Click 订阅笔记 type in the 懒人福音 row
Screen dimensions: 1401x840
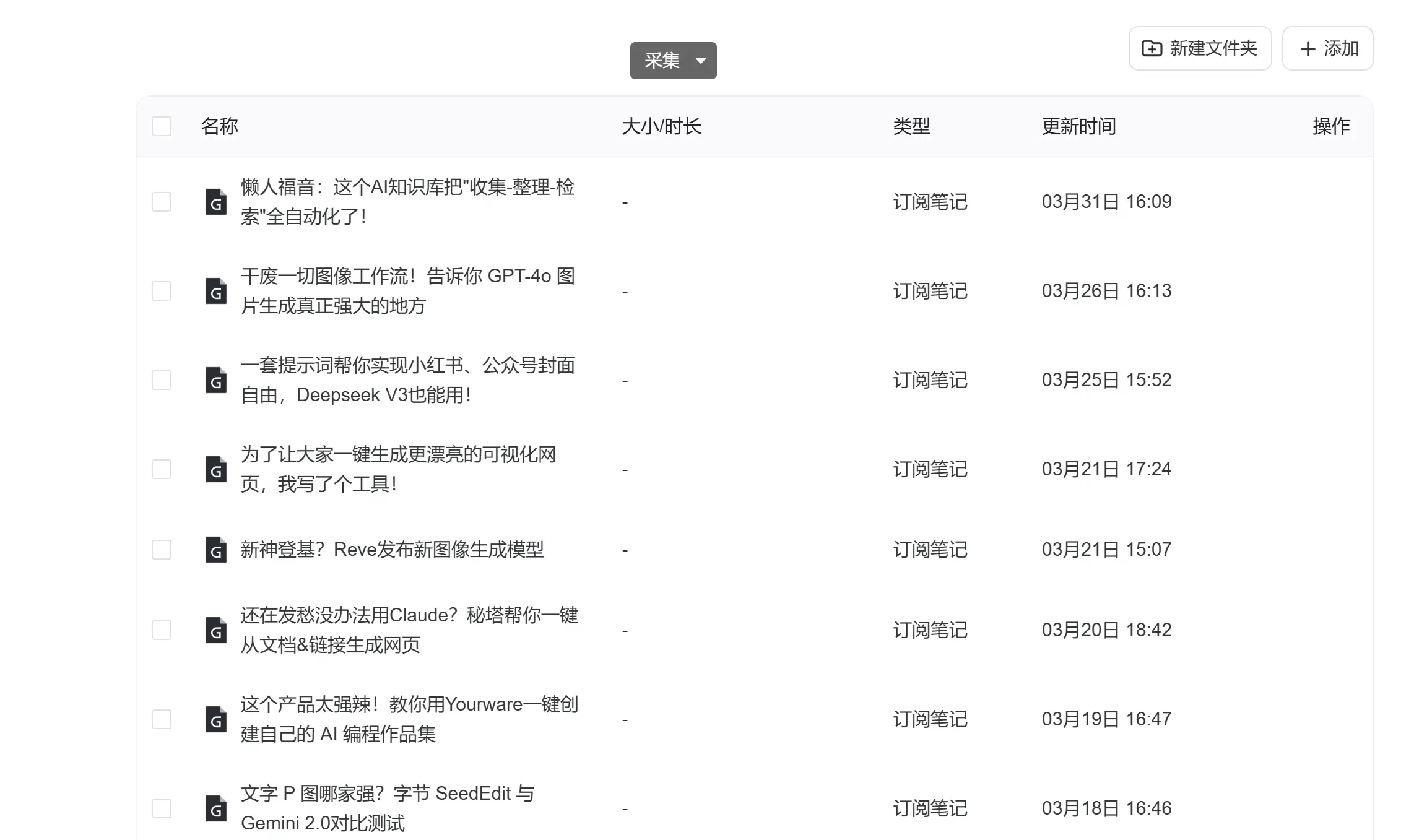[930, 202]
